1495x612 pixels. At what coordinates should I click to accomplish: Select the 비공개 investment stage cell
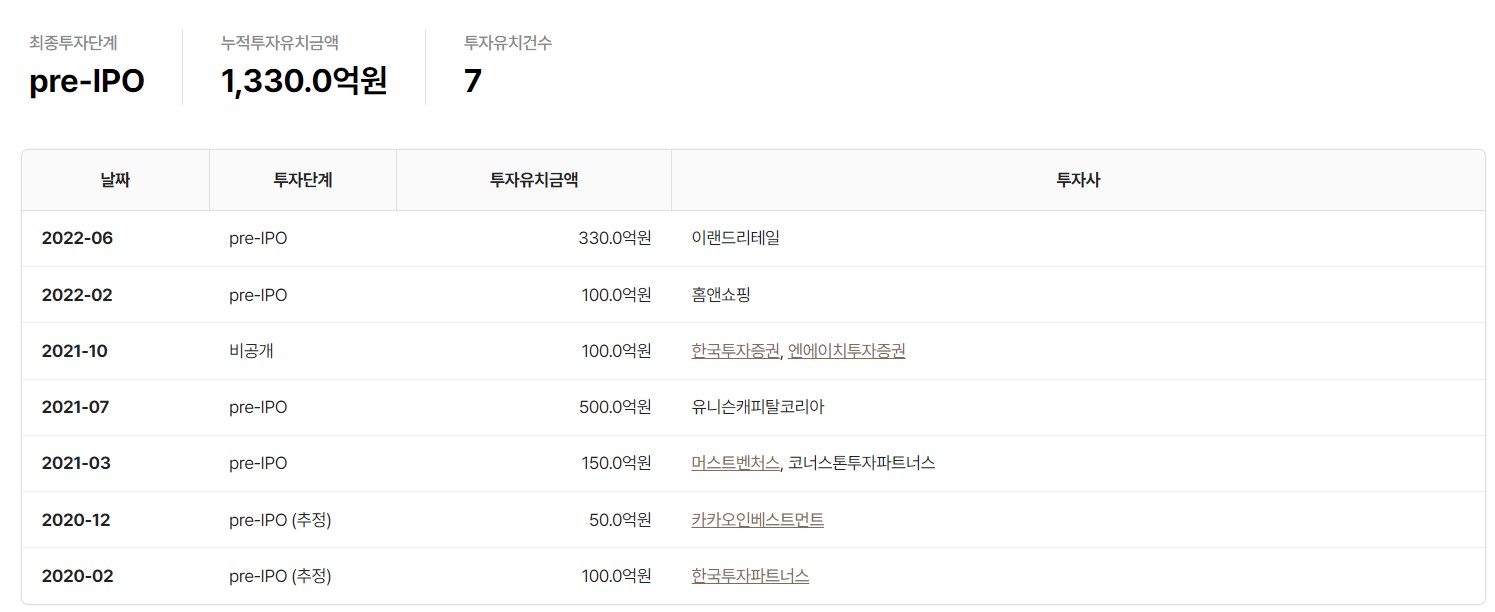(x=251, y=351)
